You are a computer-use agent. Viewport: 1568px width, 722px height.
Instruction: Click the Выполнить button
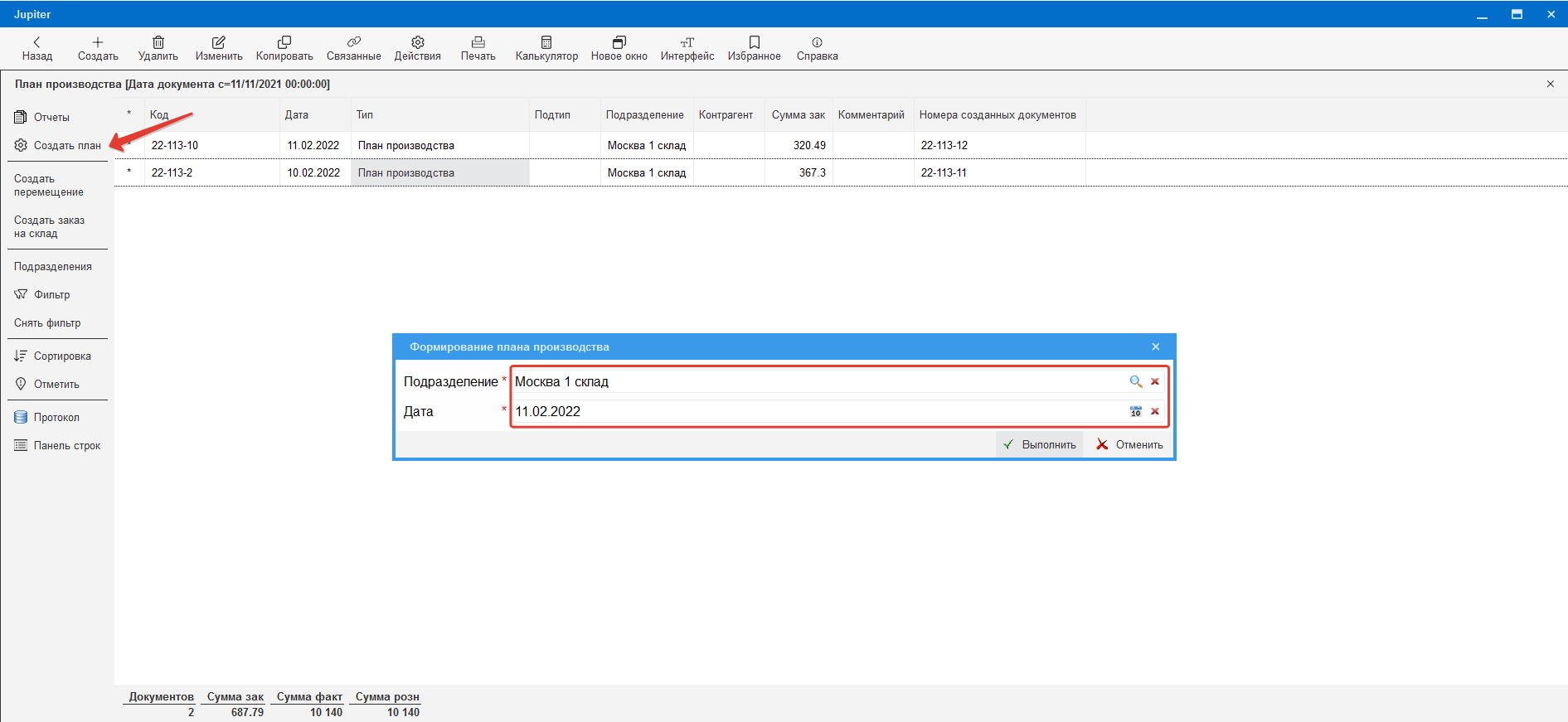click(1039, 444)
